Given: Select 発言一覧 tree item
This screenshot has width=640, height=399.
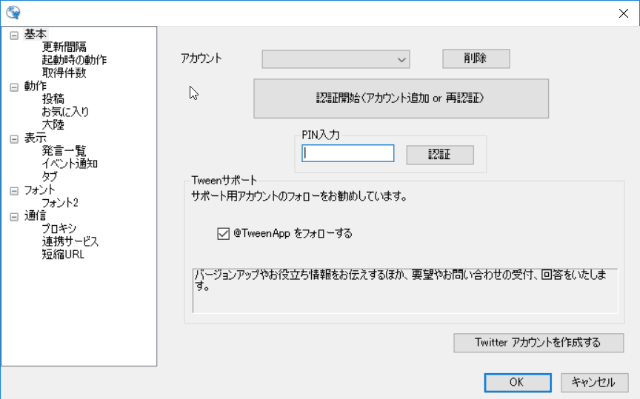Looking at the screenshot, I should (x=64, y=151).
